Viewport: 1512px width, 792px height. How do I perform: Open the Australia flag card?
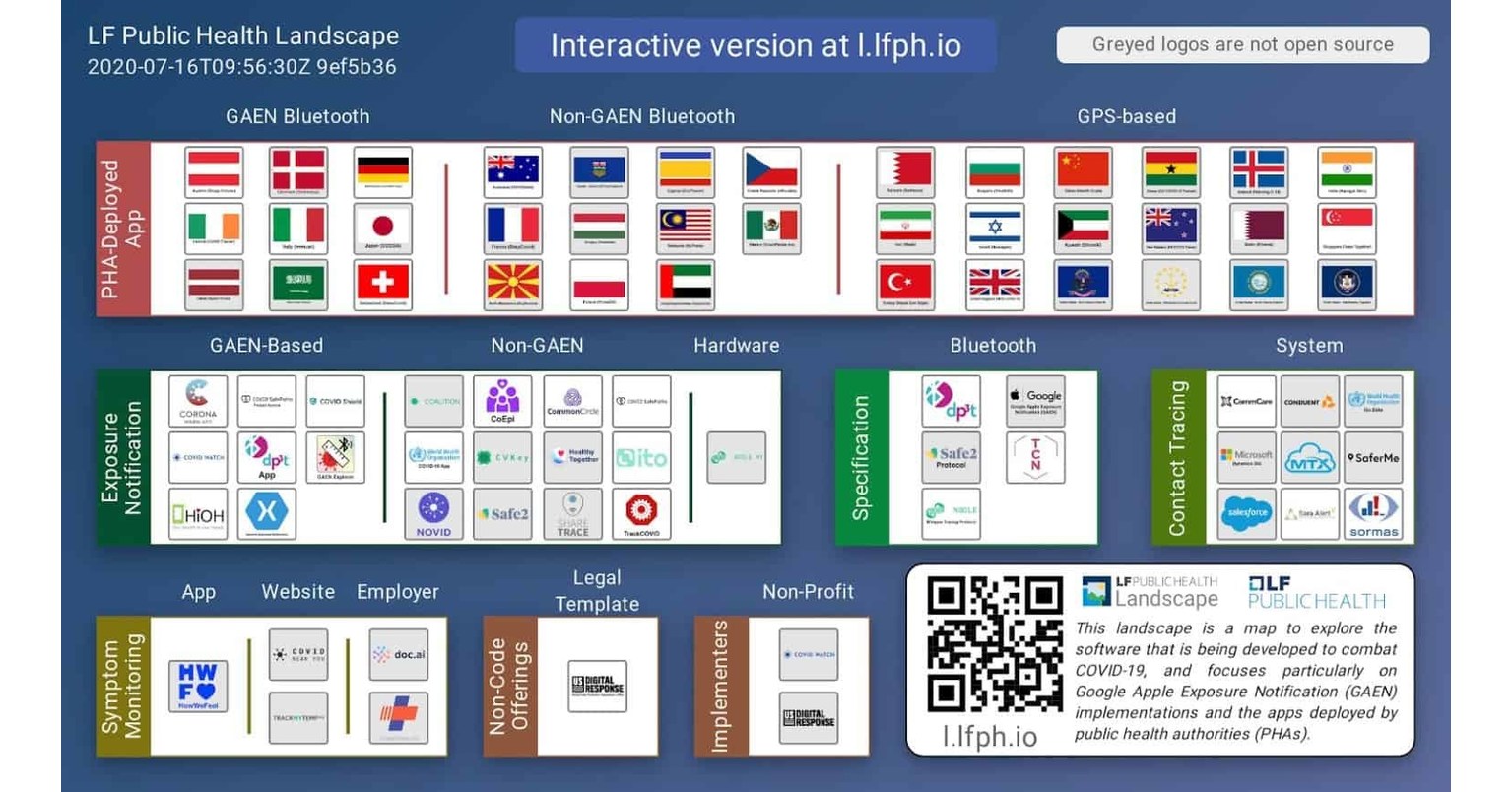click(513, 171)
